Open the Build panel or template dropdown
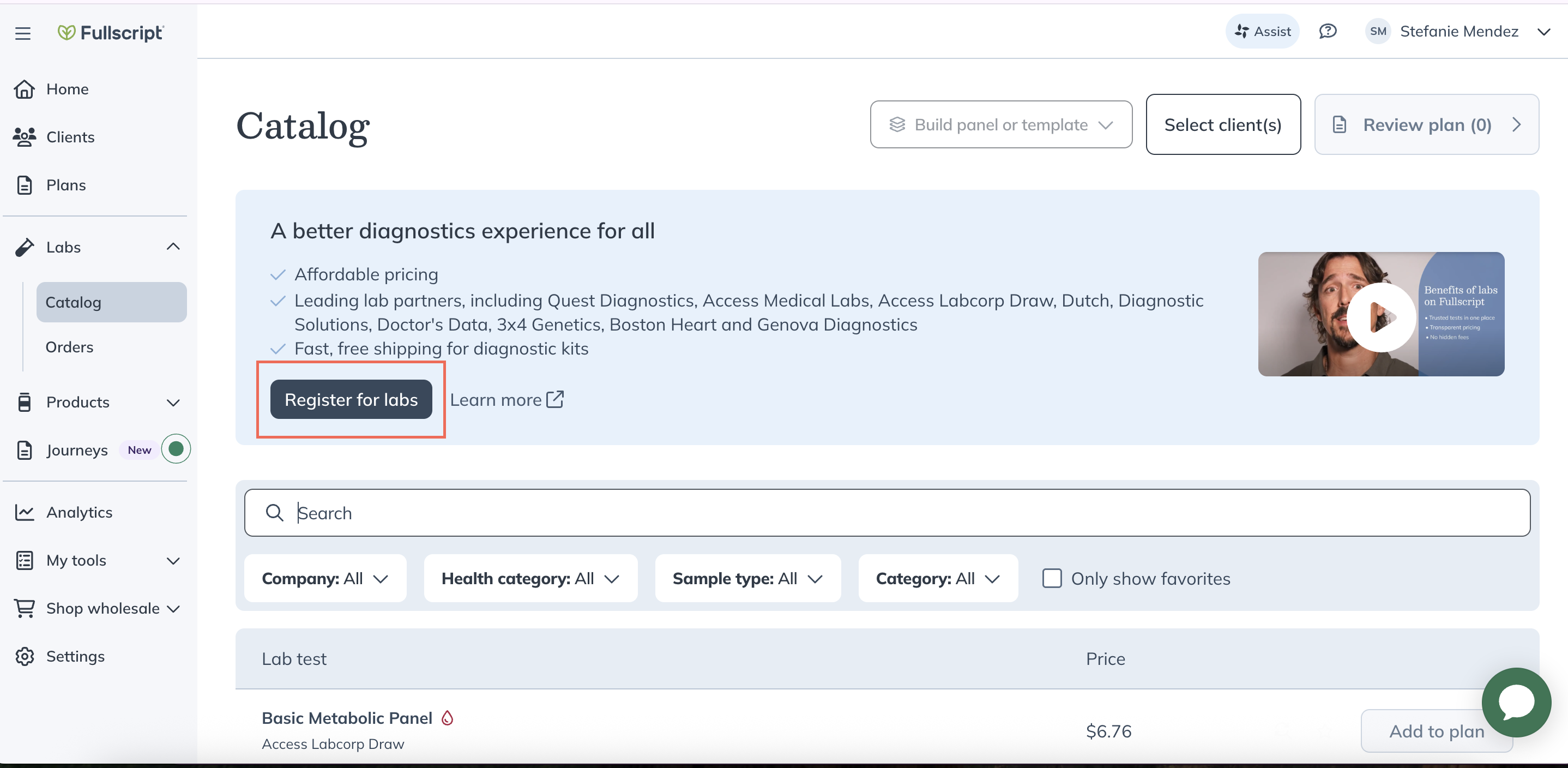 1000,124
